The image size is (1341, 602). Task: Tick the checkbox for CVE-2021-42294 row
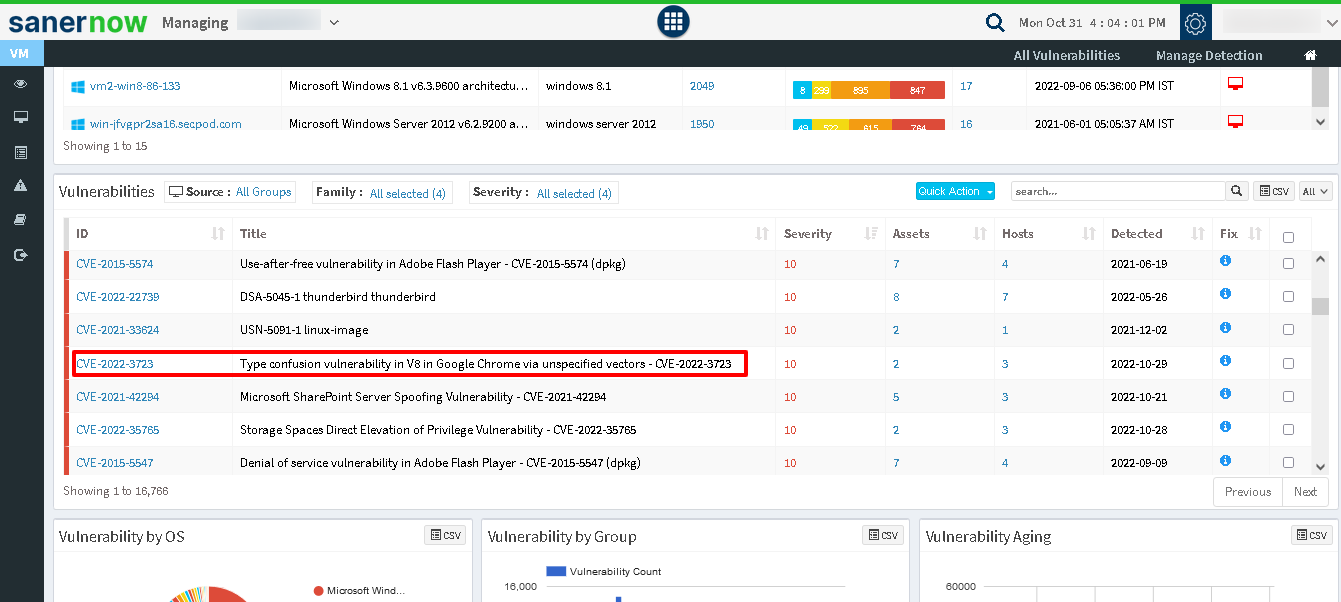point(1288,397)
